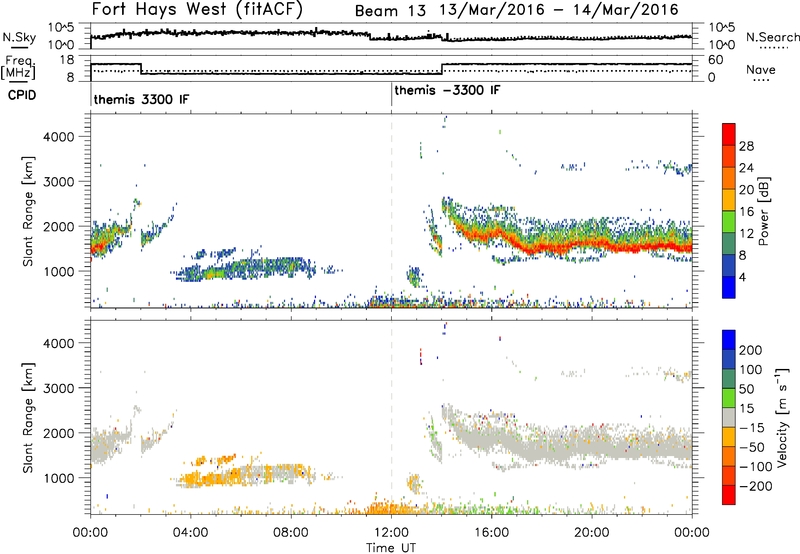This screenshot has width=800, height=554.
Task: Click the '4000' tick in the power panel
Action: 58,137
